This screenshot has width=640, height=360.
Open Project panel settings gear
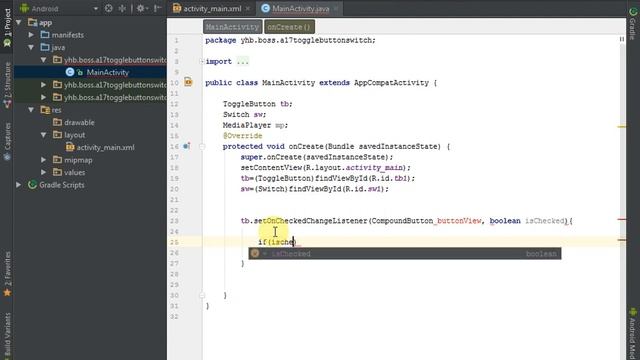click(x=141, y=8)
